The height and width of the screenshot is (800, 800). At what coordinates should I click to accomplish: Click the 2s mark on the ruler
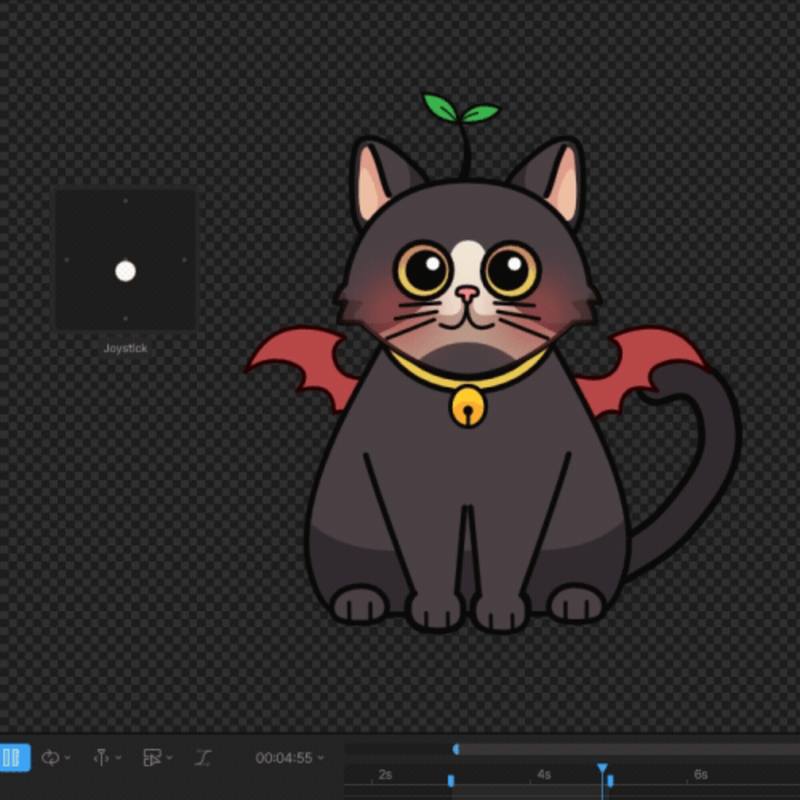[385, 774]
